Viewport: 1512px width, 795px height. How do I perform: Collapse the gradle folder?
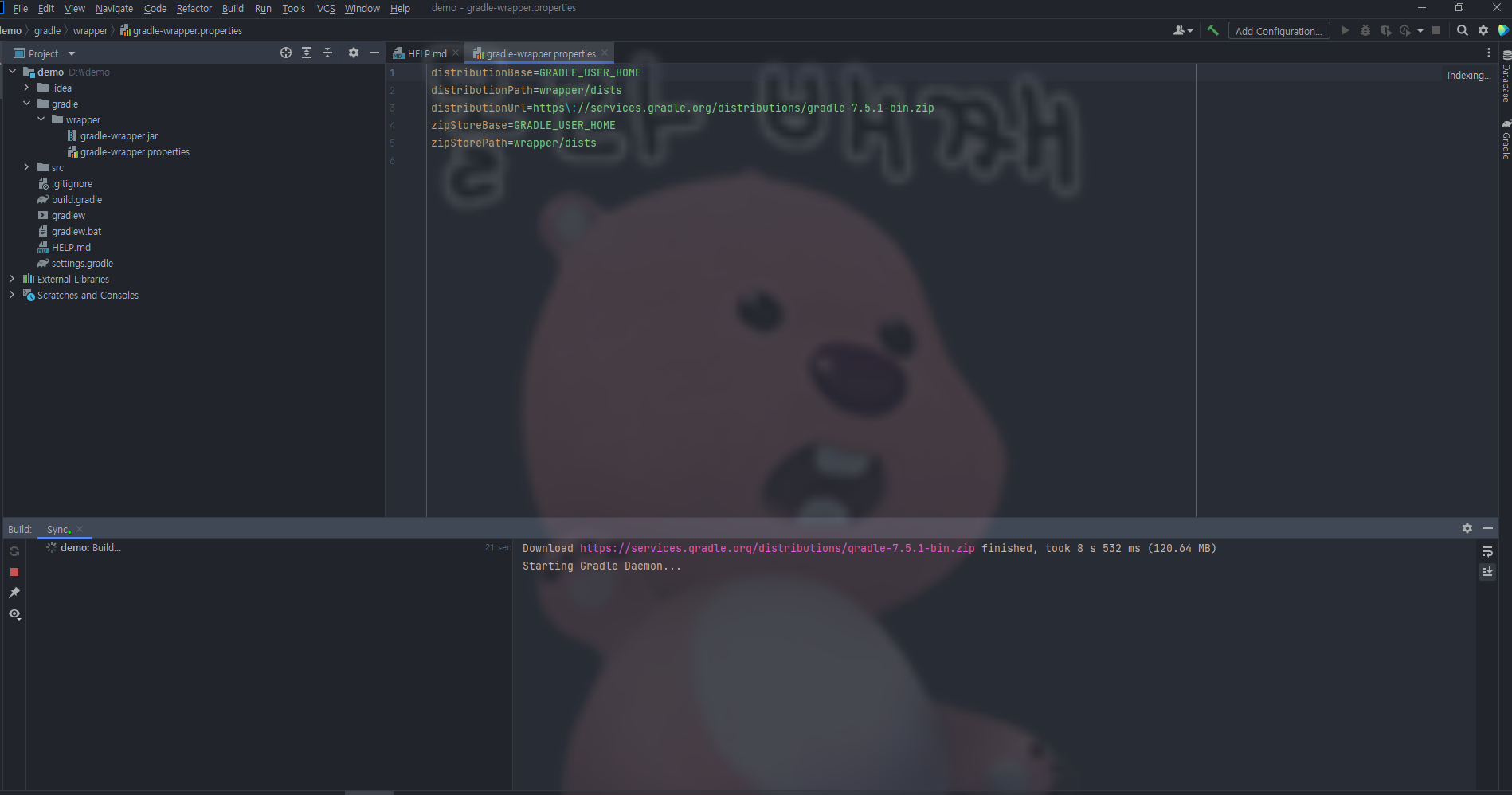[x=27, y=104]
